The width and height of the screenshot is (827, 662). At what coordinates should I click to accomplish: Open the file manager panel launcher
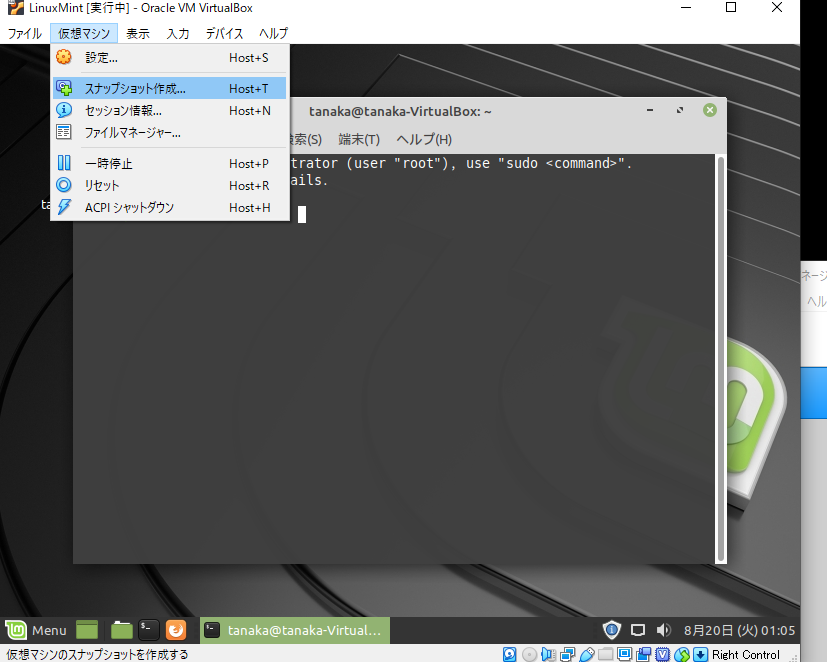click(122, 630)
